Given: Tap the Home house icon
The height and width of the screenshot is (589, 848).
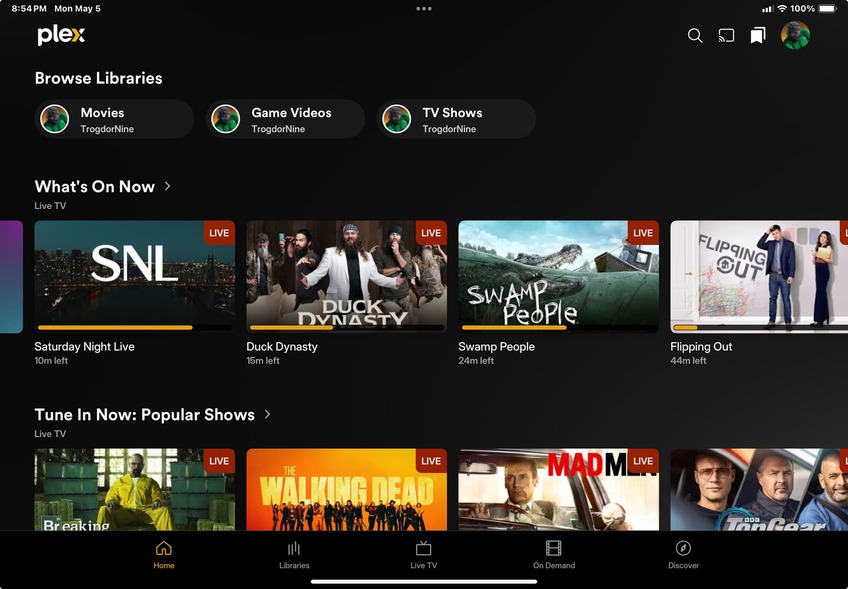Looking at the screenshot, I should pos(163,548).
